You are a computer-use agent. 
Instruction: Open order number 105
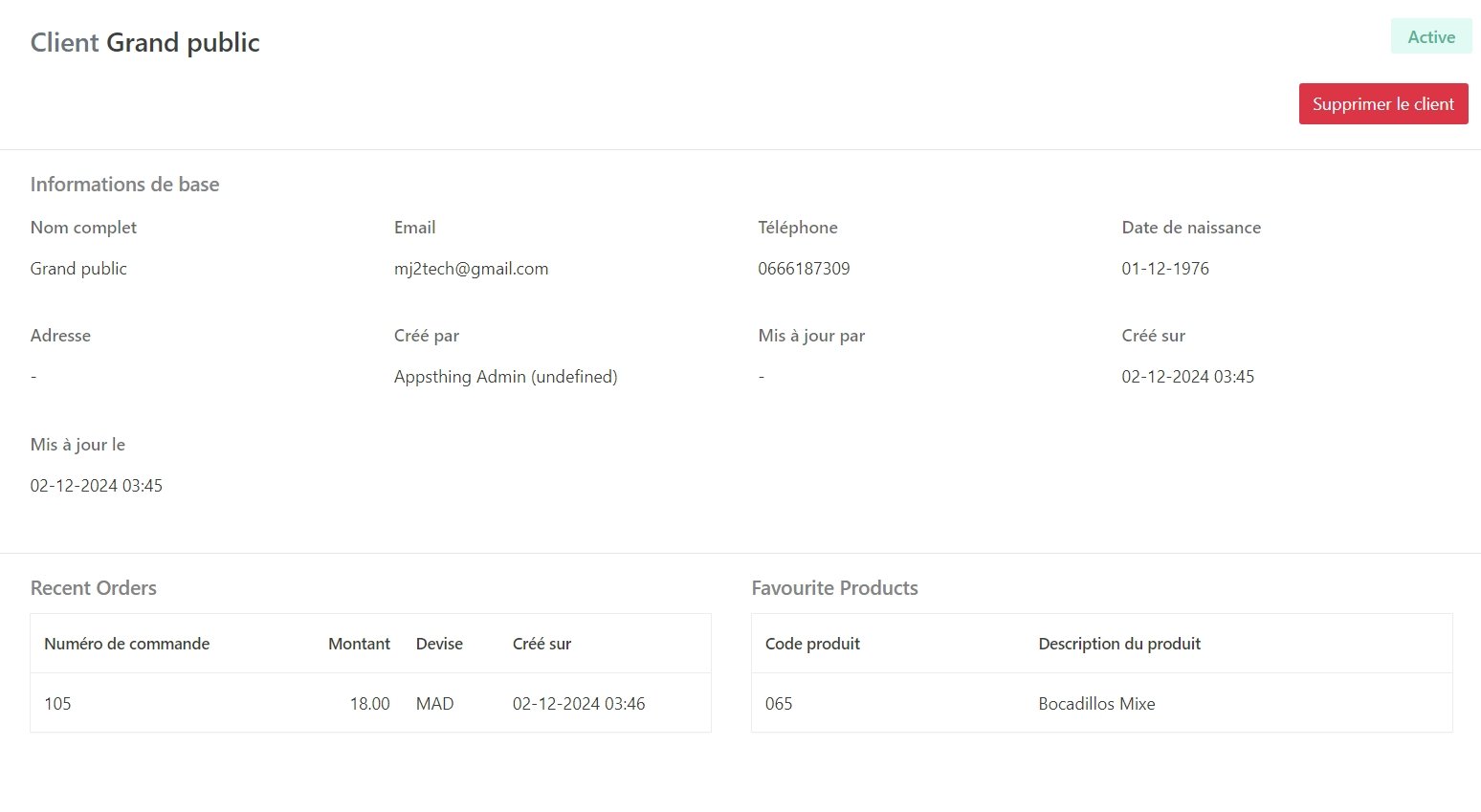[x=57, y=704]
